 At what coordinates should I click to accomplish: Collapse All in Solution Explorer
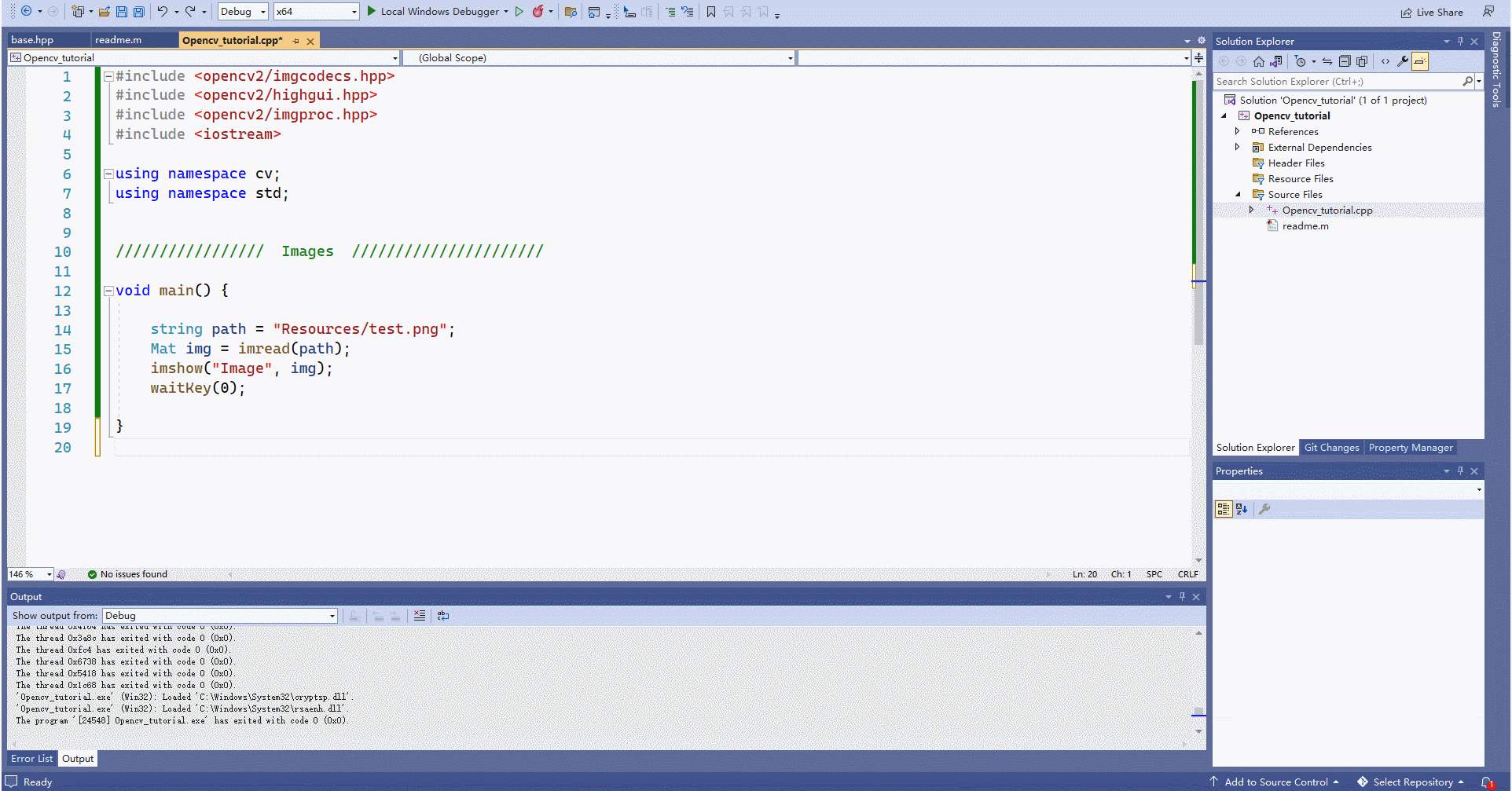1345,61
